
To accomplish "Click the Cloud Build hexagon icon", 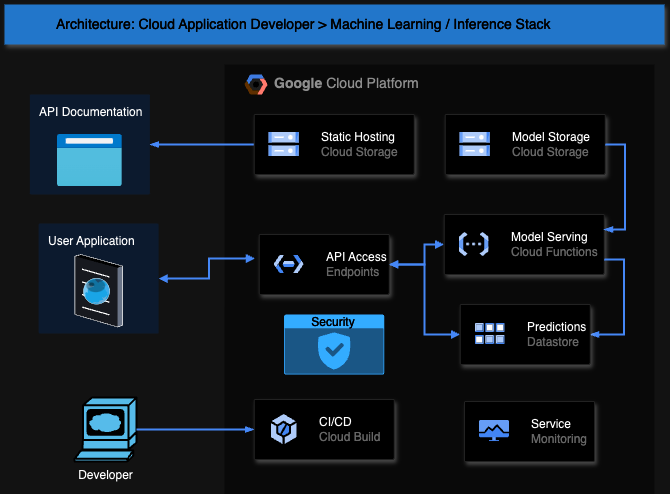I will pos(284,429).
